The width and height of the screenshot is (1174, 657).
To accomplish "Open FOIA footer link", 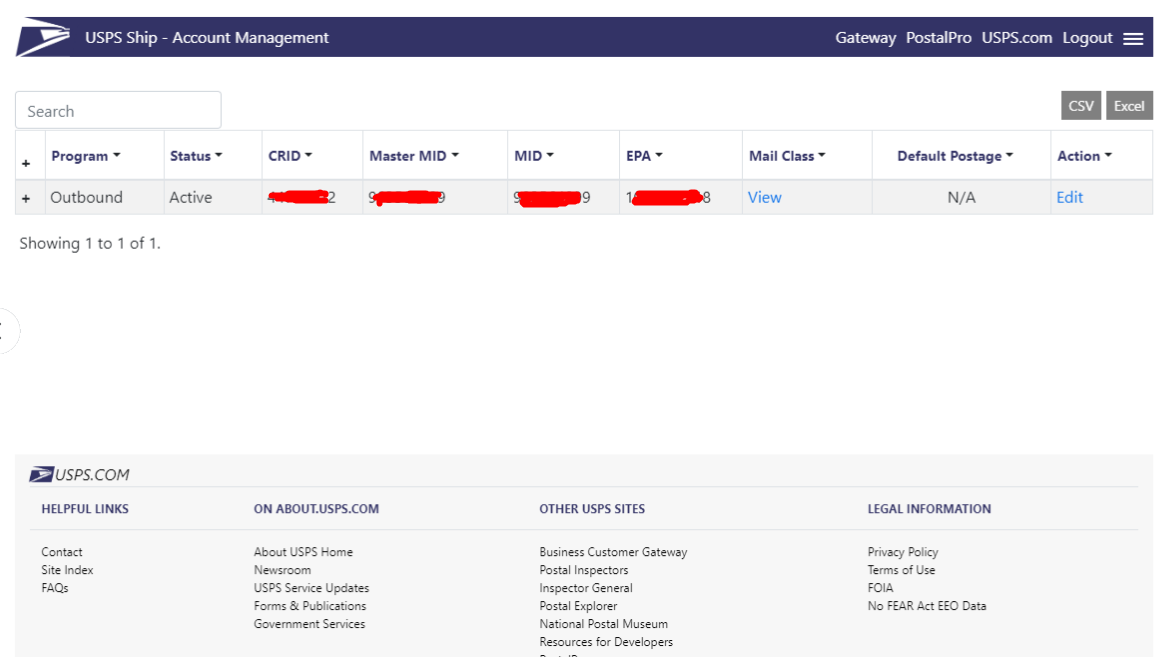I will click(x=880, y=588).
